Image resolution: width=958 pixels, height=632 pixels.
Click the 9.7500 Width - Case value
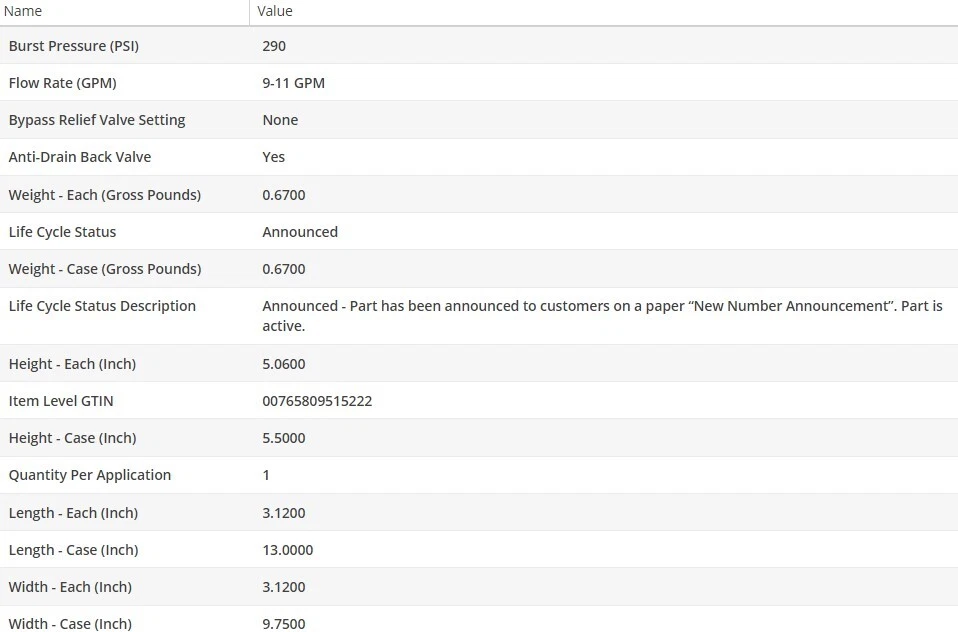(x=283, y=624)
